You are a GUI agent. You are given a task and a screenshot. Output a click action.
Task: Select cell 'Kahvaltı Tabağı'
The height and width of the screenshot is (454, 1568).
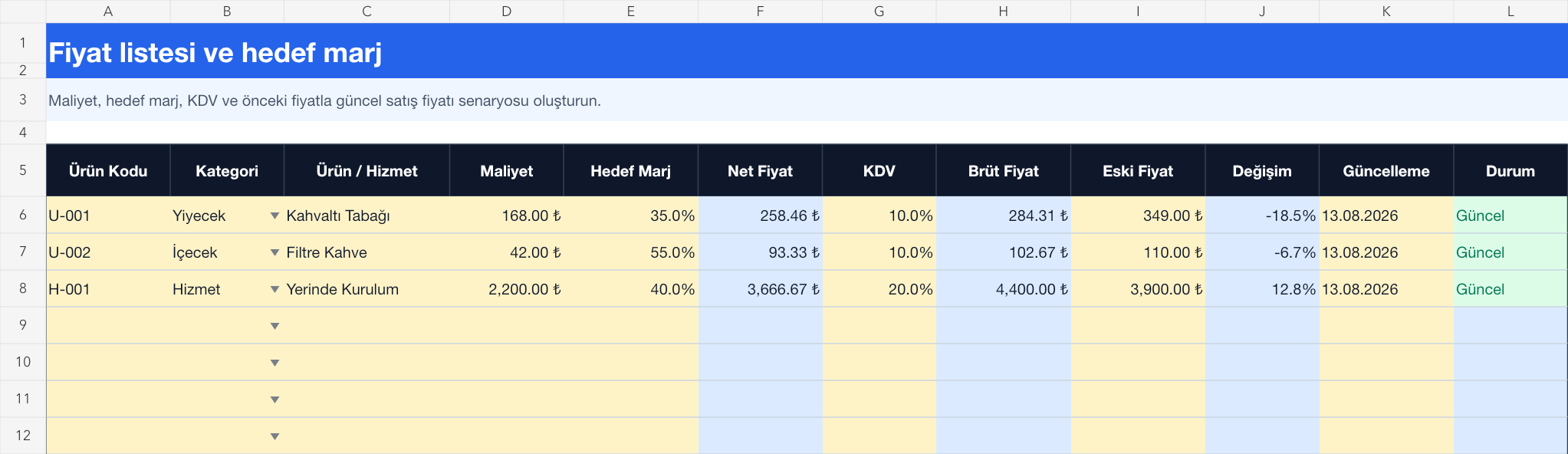pos(367,215)
